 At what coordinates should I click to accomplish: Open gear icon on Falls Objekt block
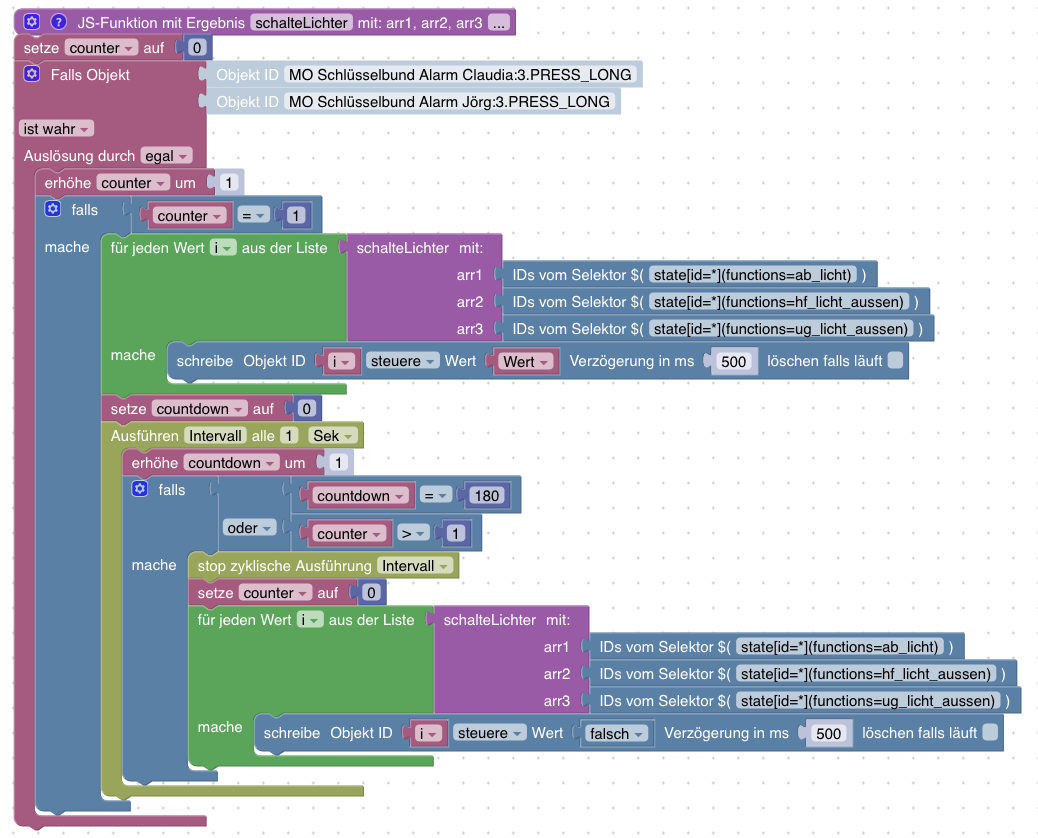(32, 73)
